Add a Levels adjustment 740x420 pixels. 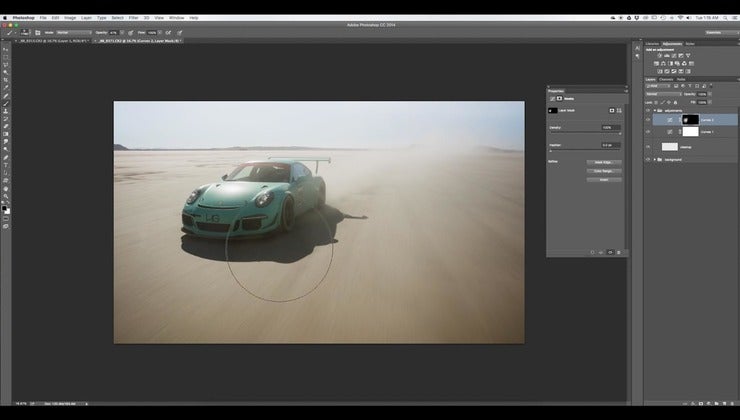click(x=667, y=55)
